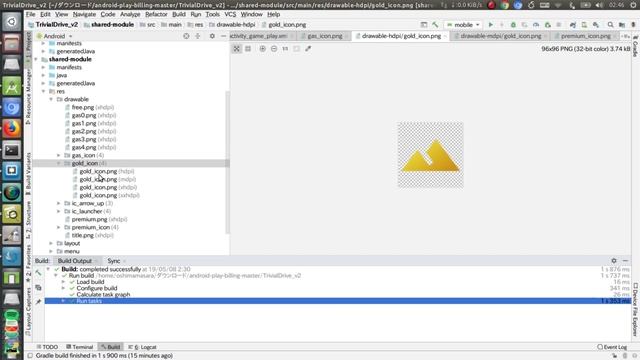
Task: Open the Event Log
Action: coord(612,347)
